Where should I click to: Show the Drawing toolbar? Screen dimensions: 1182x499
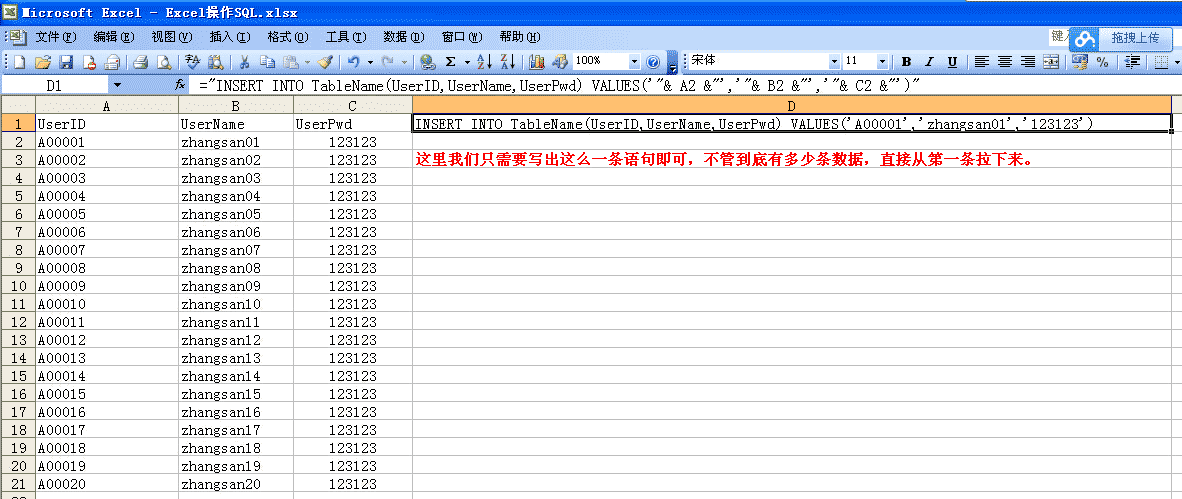(560, 62)
